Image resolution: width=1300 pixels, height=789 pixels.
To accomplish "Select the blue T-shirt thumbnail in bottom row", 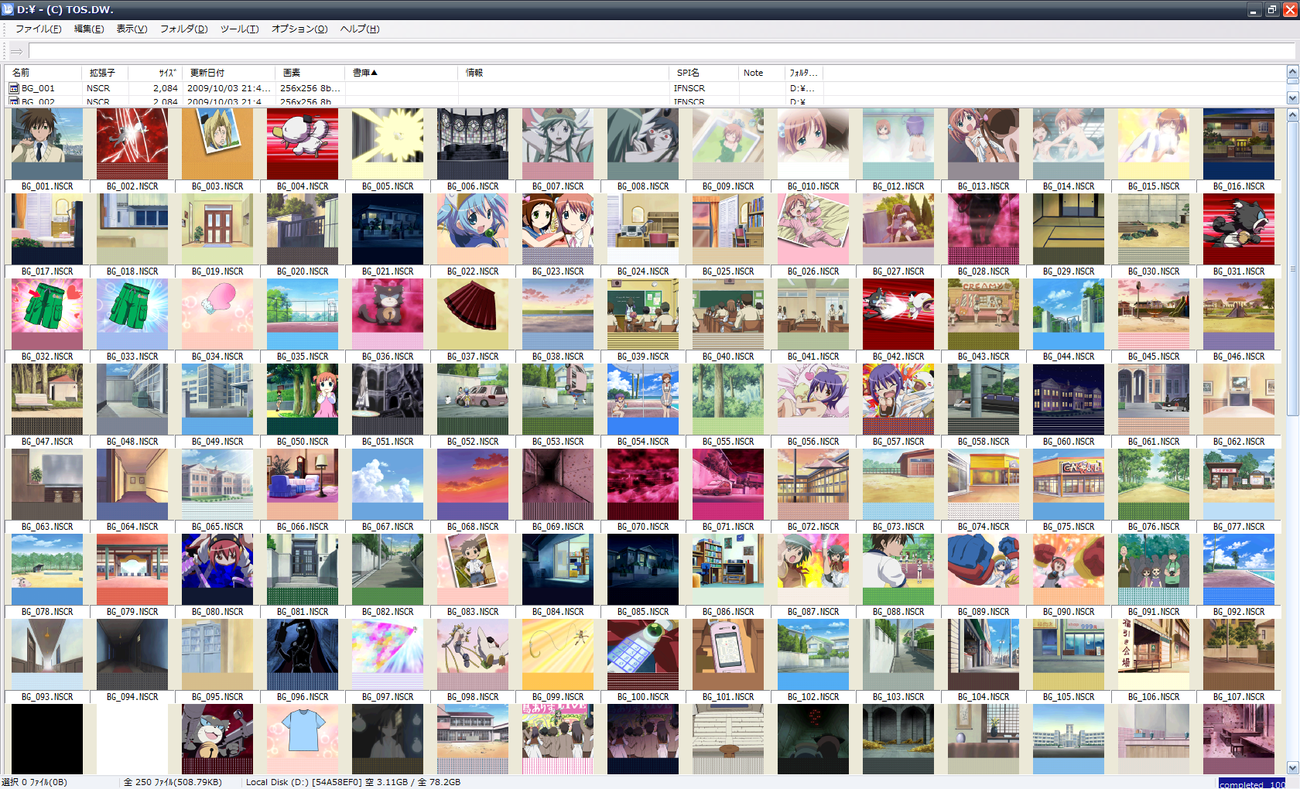I will pos(303,739).
